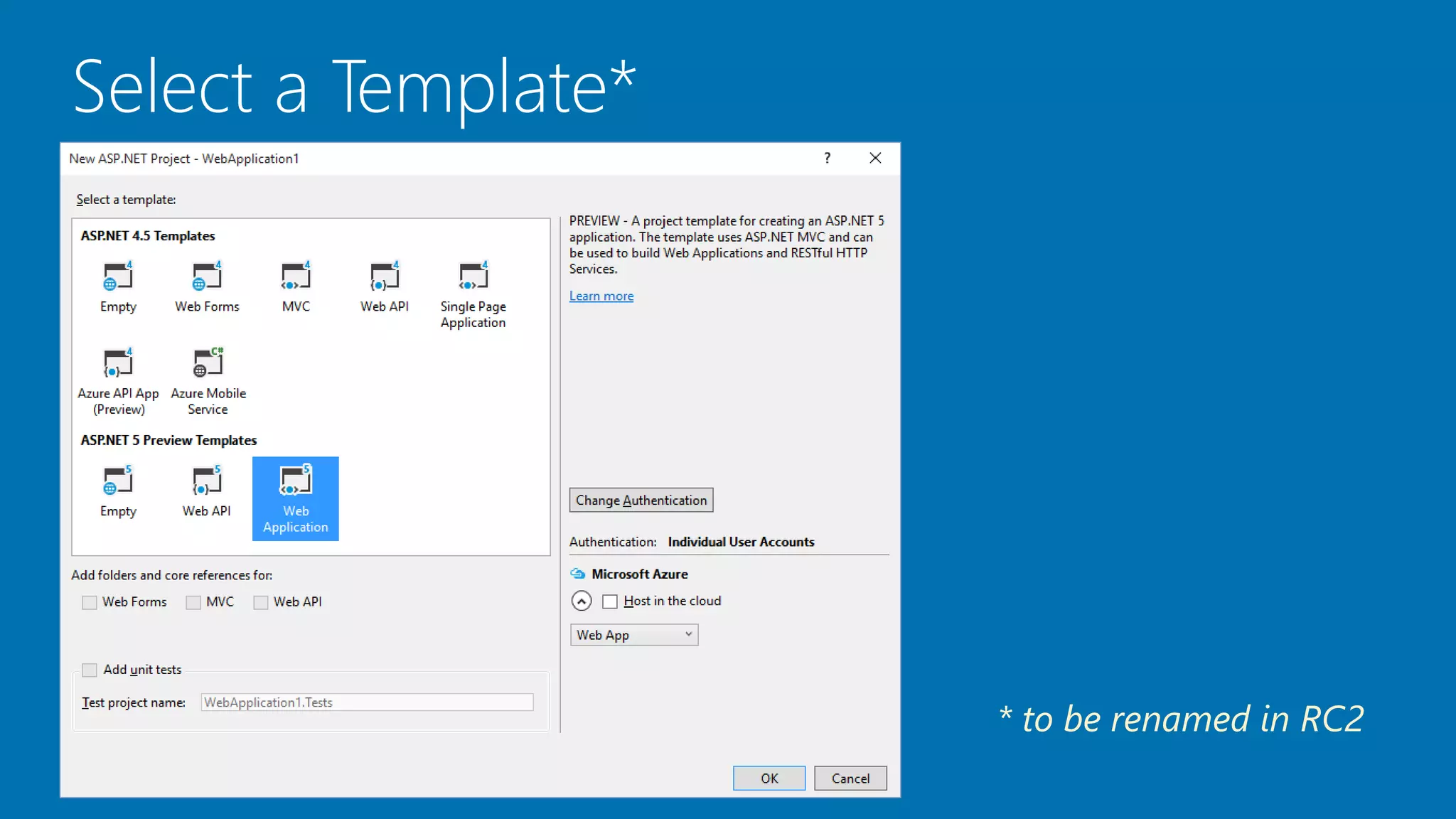Image resolution: width=1456 pixels, height=819 pixels.
Task: Close the New ASP.NET Project dialog
Action: tap(875, 158)
